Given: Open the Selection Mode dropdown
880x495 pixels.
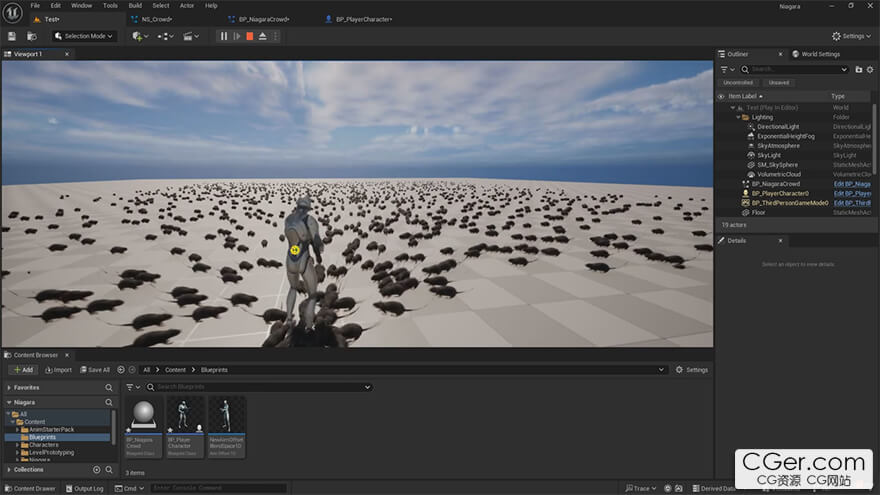Looking at the screenshot, I should (x=84, y=36).
